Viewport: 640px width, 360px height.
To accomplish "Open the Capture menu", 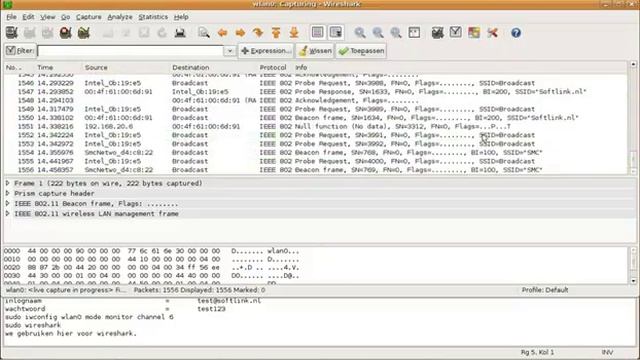I will pos(89,17).
